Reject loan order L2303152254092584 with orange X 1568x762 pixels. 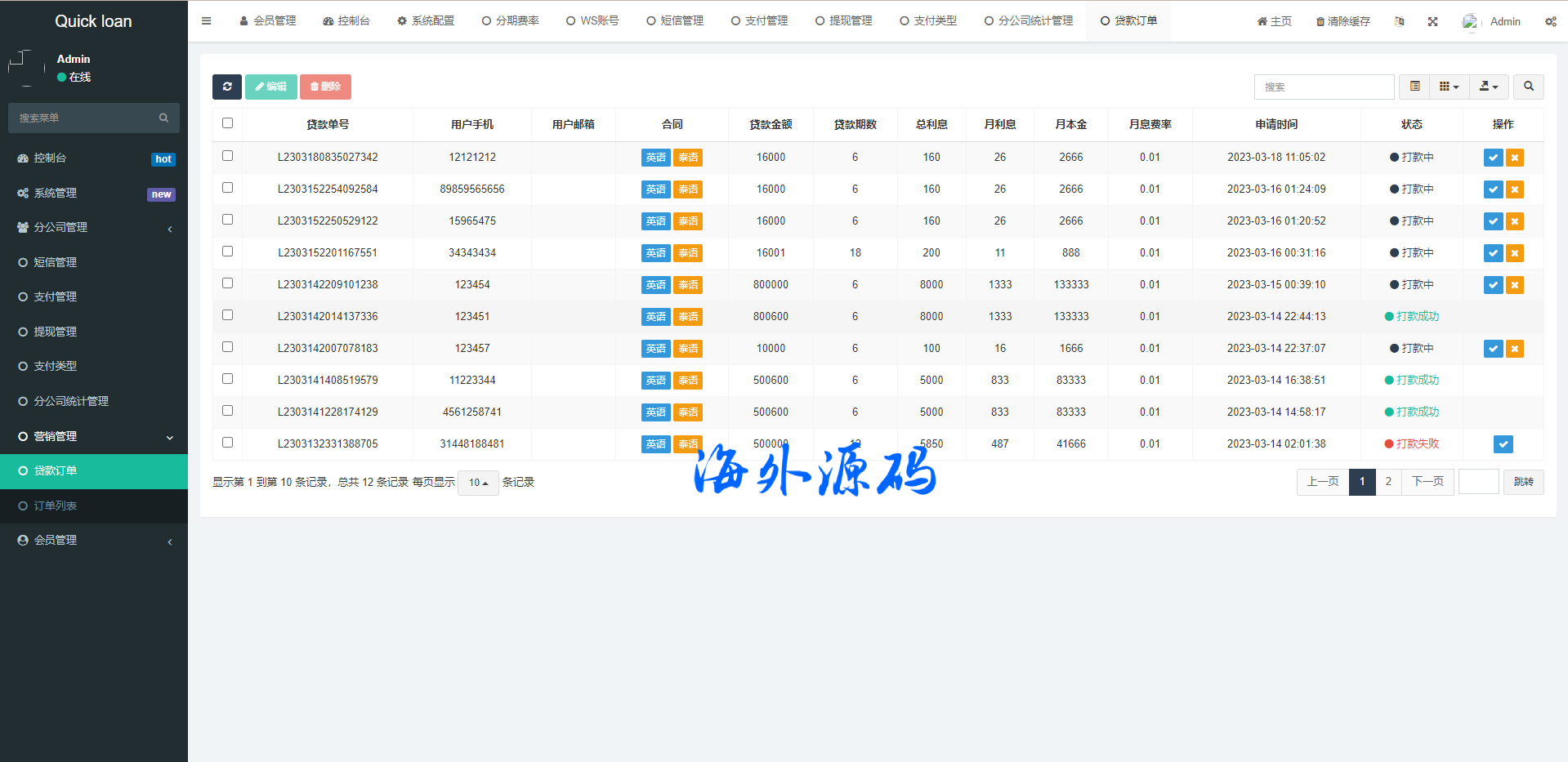pos(1515,189)
